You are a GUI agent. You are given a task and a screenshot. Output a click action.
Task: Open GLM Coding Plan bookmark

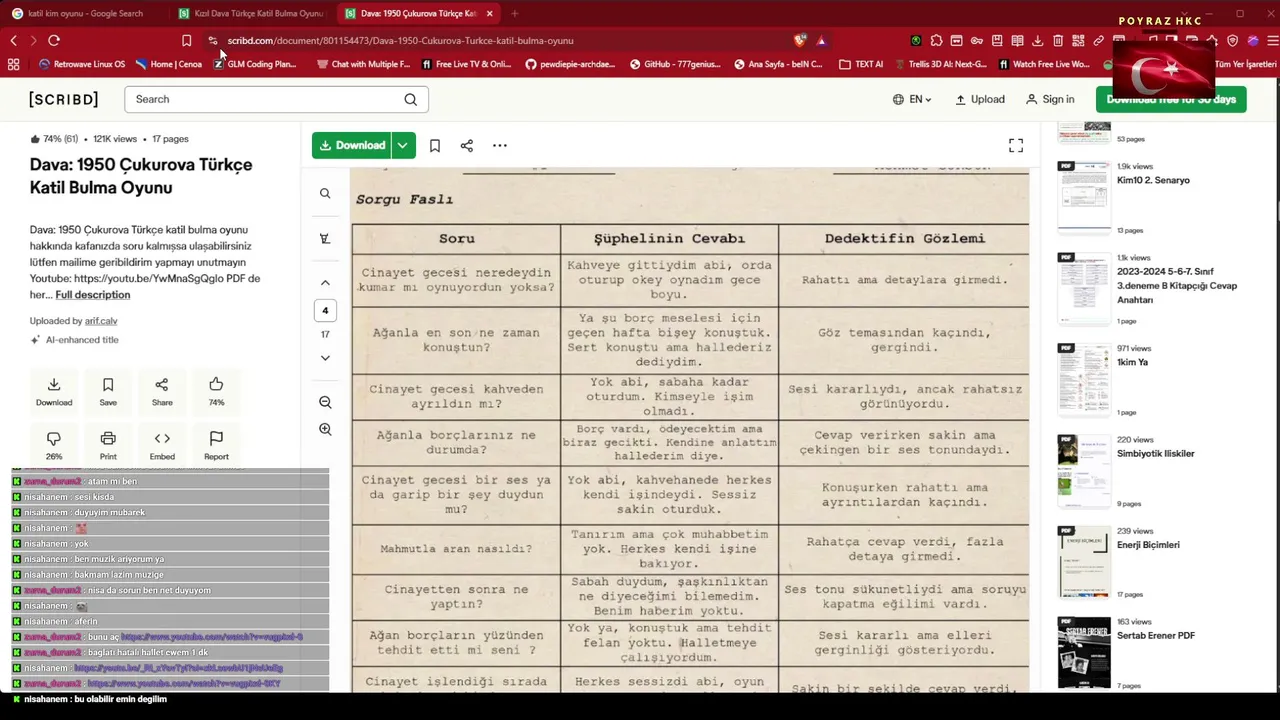coord(255,64)
